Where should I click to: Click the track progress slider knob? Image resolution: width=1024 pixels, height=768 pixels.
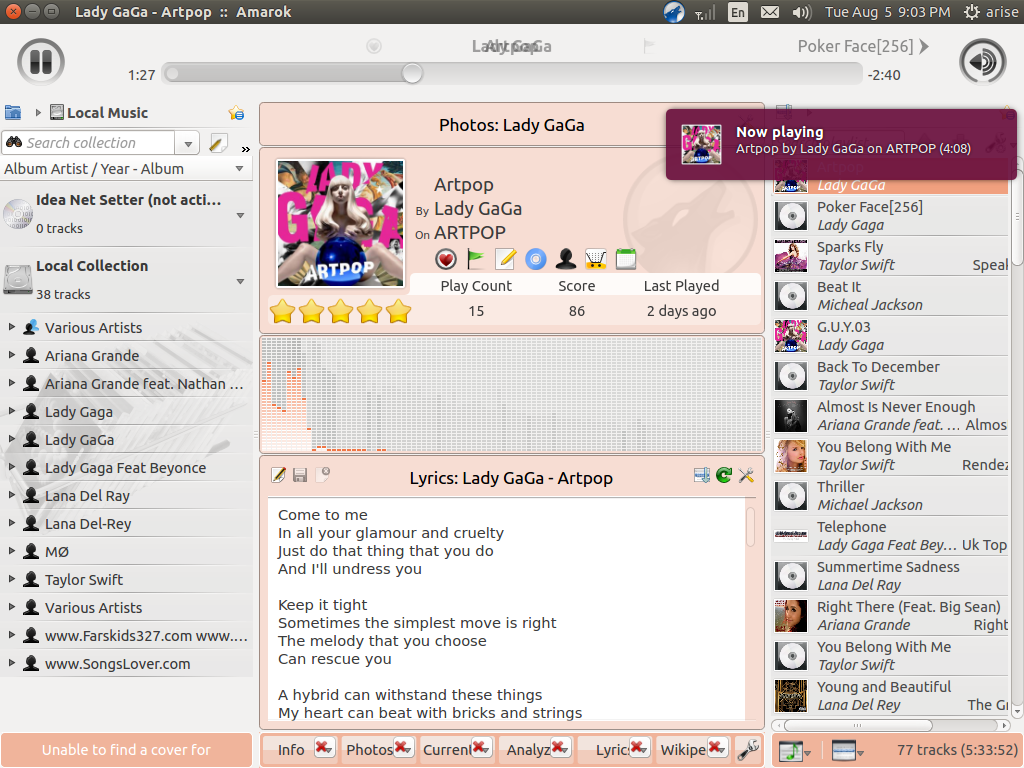412,73
